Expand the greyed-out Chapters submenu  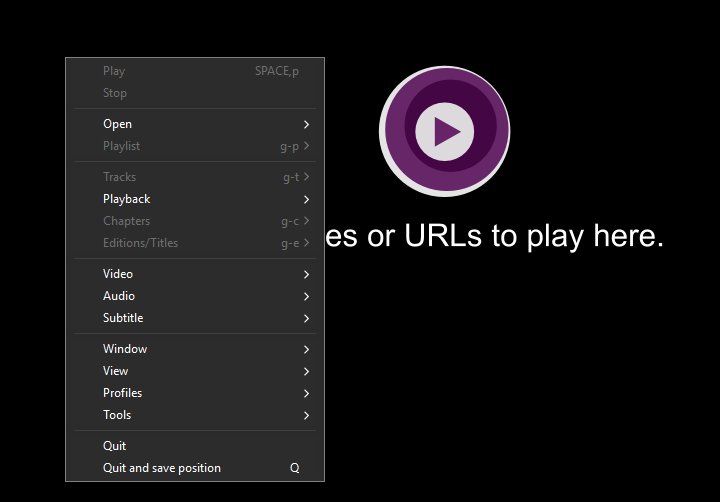click(x=195, y=221)
